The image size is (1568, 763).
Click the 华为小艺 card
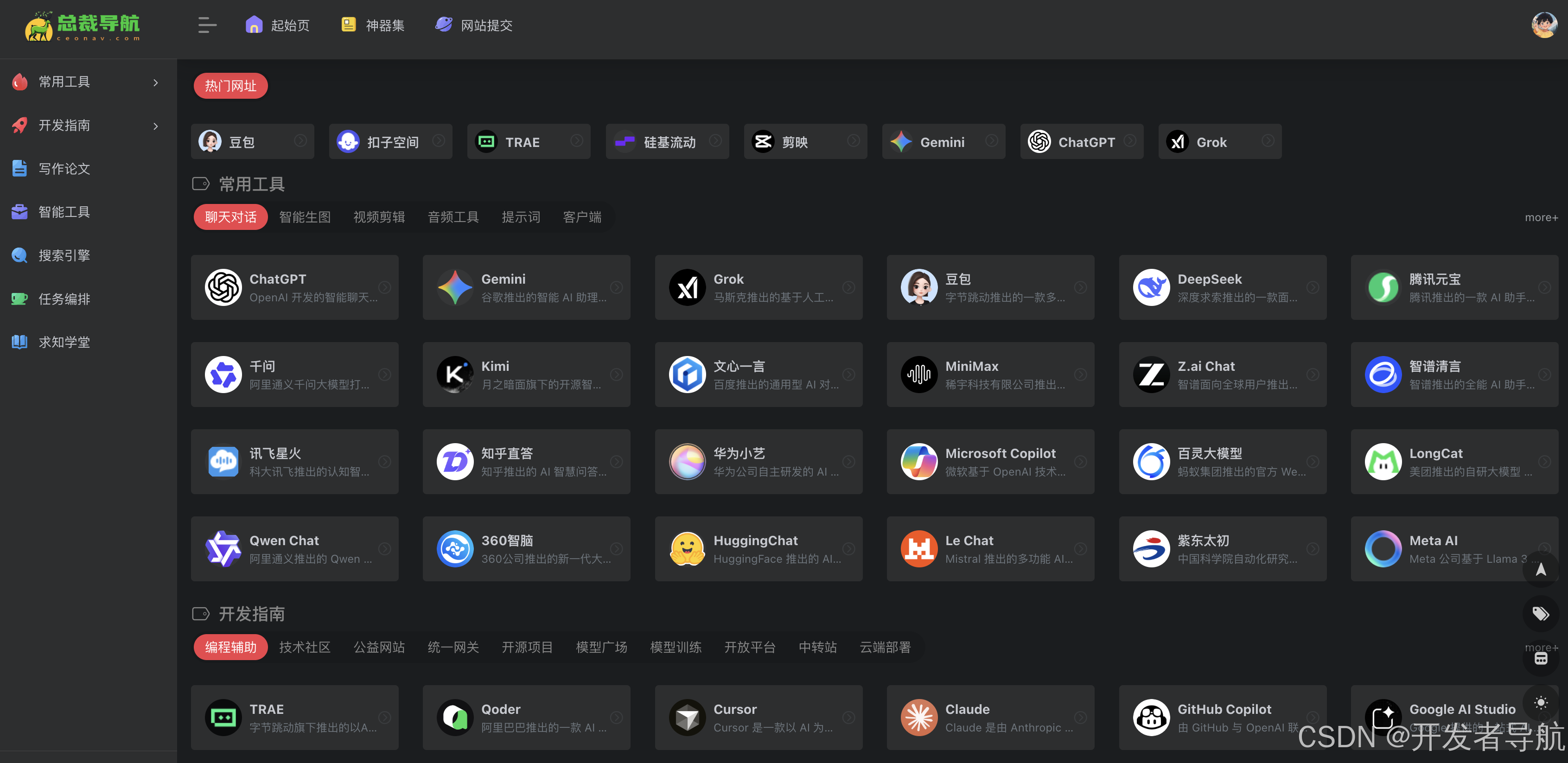tap(759, 462)
